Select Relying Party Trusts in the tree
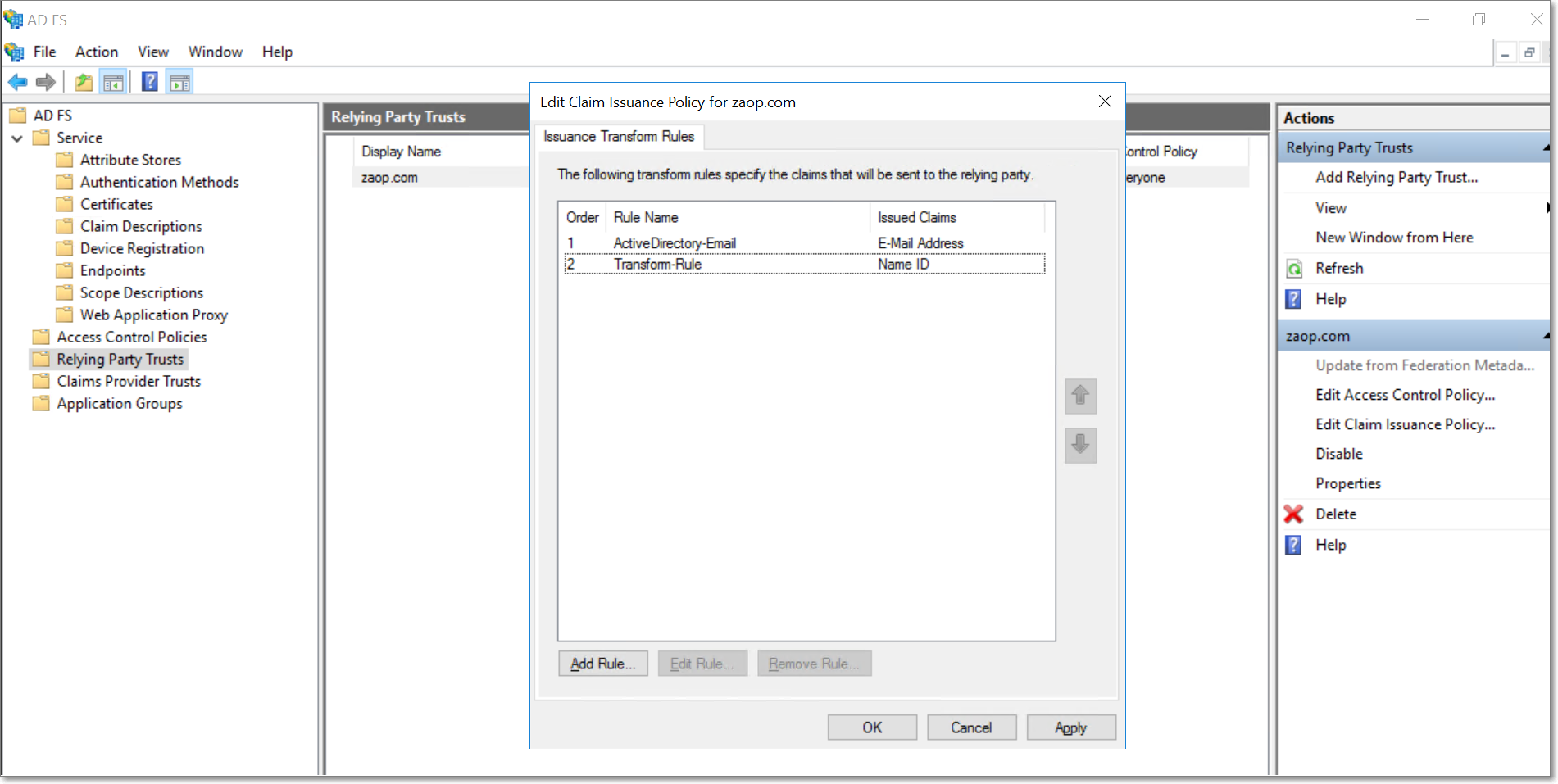The image size is (1558, 784). pos(120,359)
